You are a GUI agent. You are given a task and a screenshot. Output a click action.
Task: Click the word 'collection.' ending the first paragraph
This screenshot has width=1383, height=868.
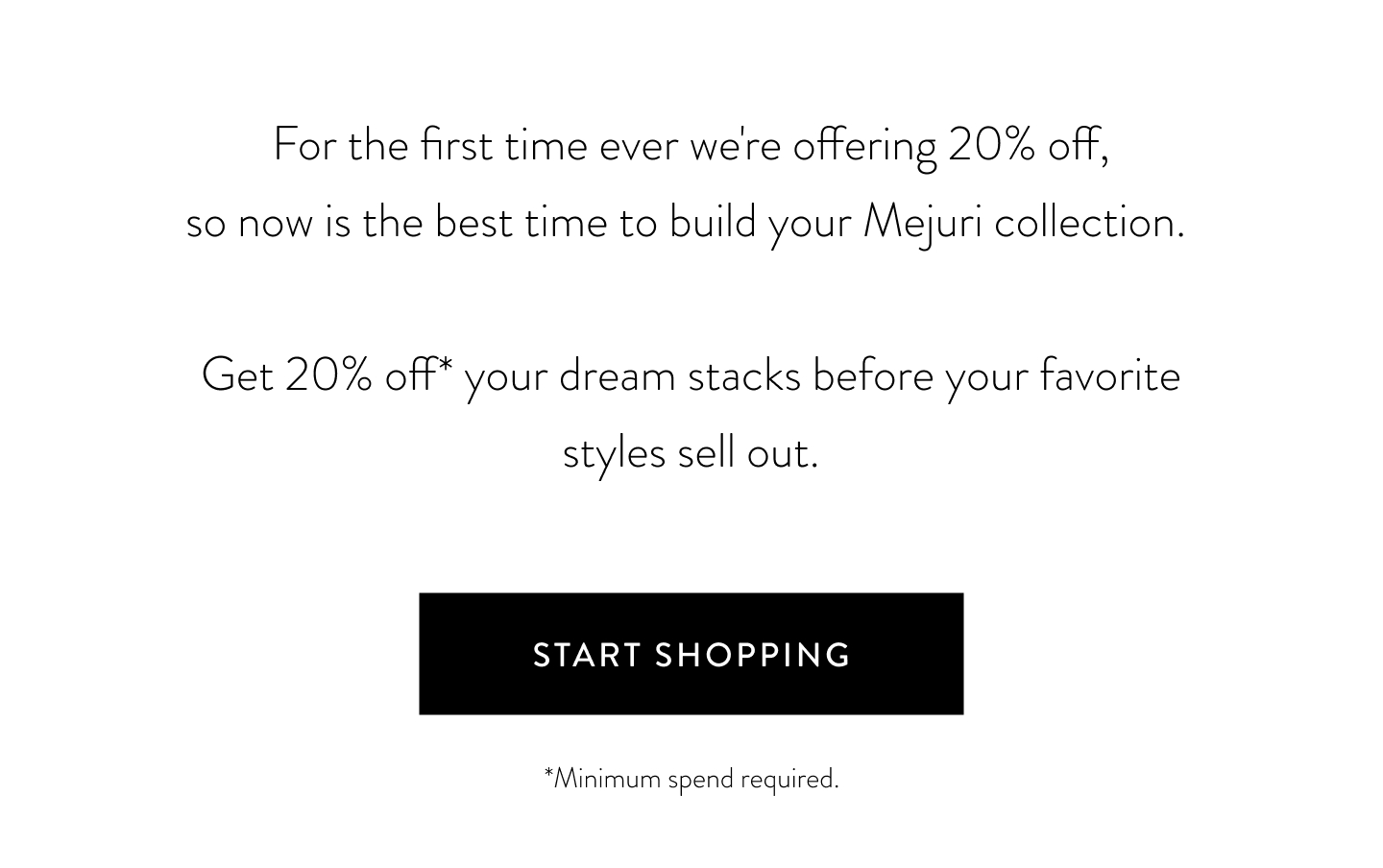point(1089,222)
